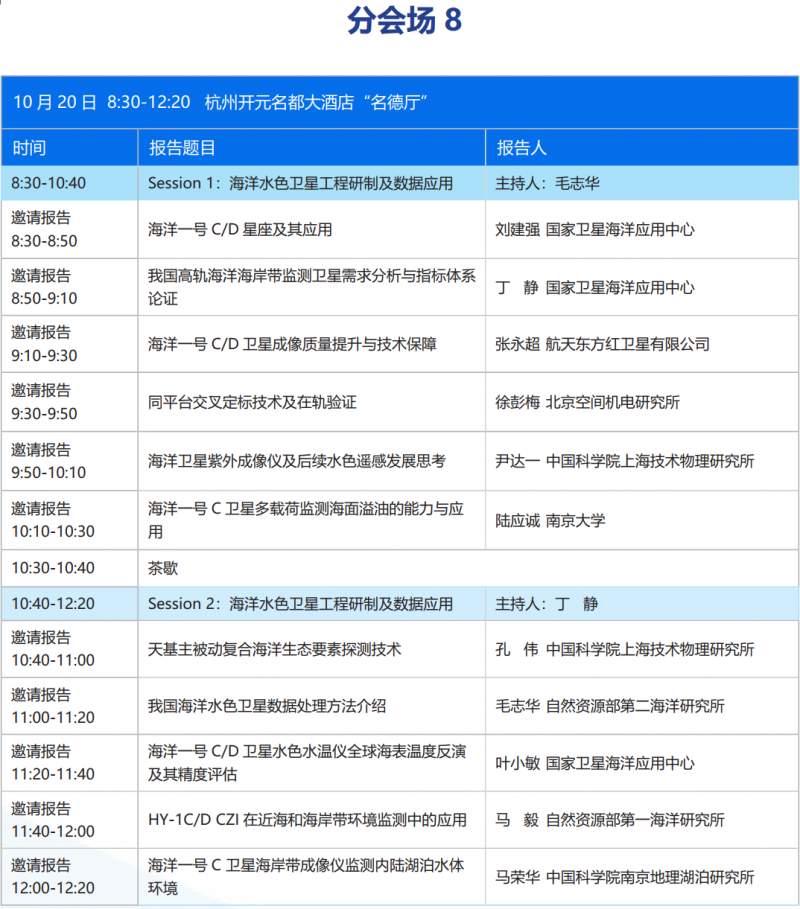
Task: Select speaker '张永超 航天东方红卫星有限公司'
Action: [602, 344]
